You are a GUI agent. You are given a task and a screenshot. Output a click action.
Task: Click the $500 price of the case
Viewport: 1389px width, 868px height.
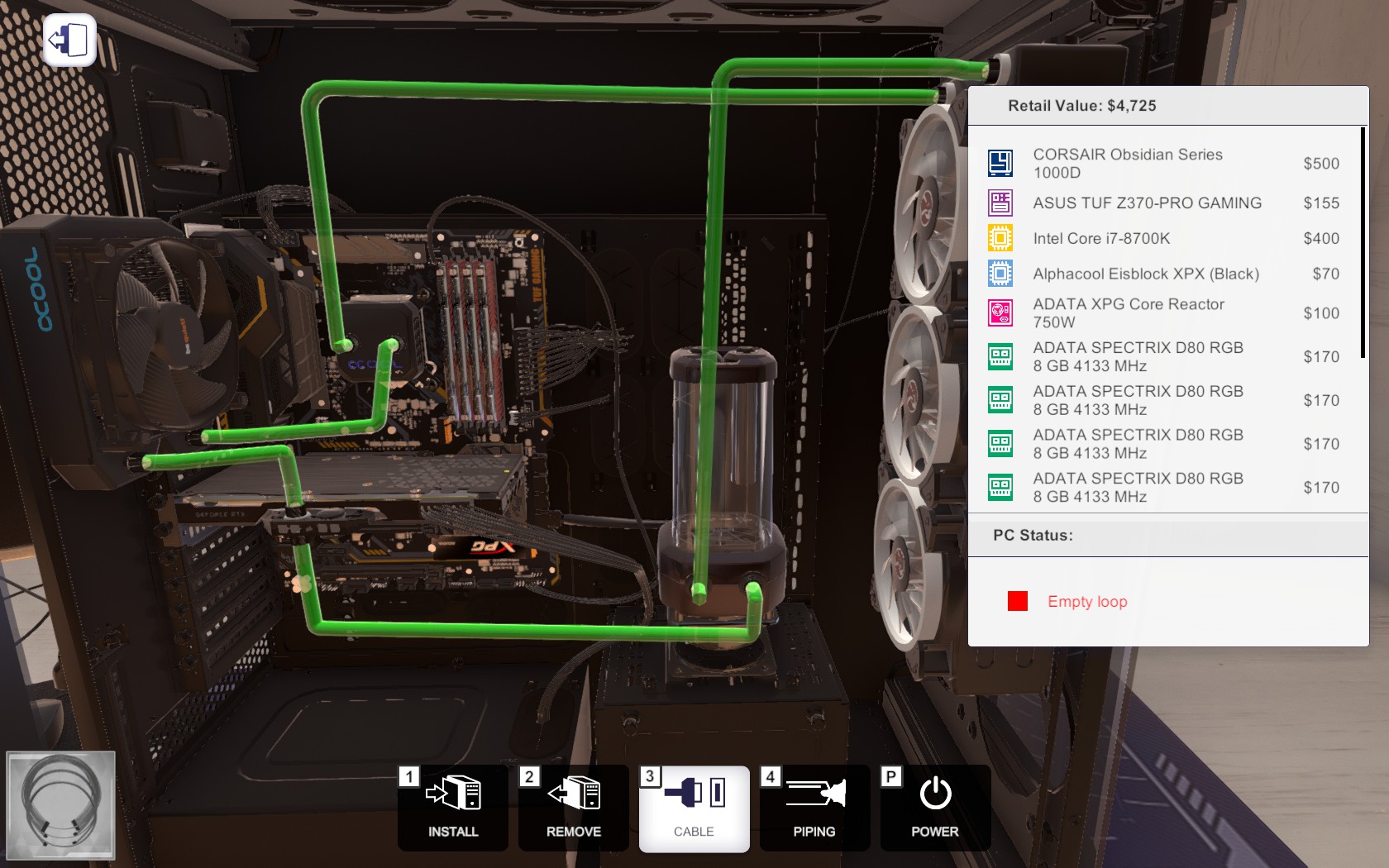click(x=1321, y=164)
